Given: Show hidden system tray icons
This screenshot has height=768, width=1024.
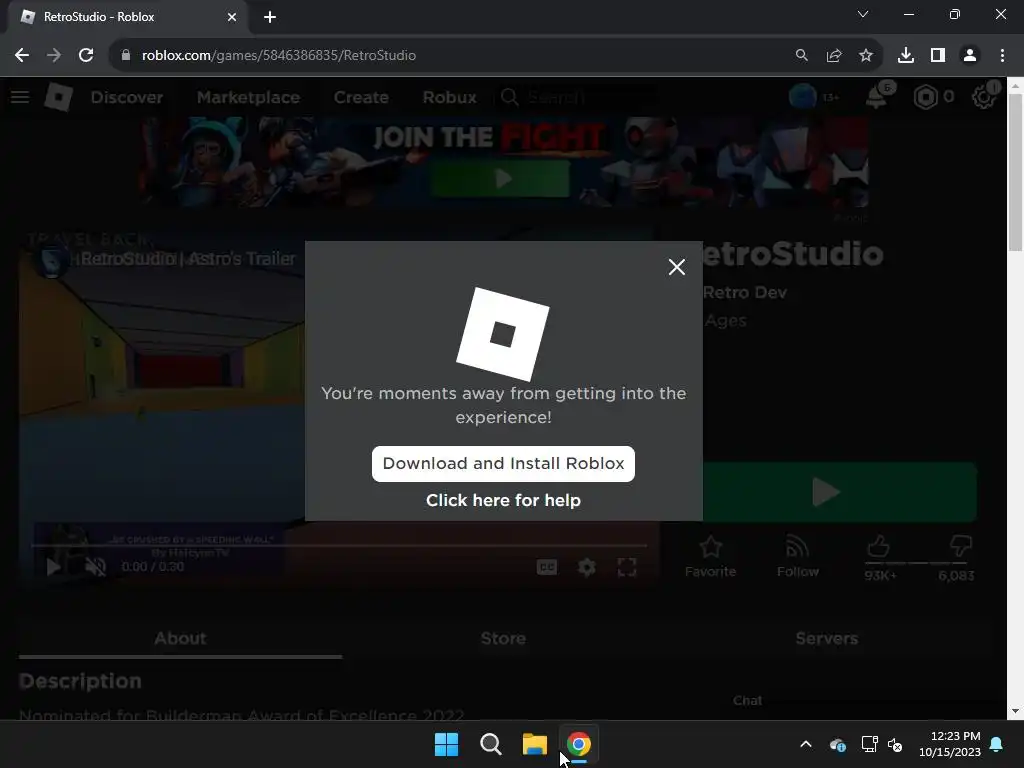Looking at the screenshot, I should tap(806, 744).
